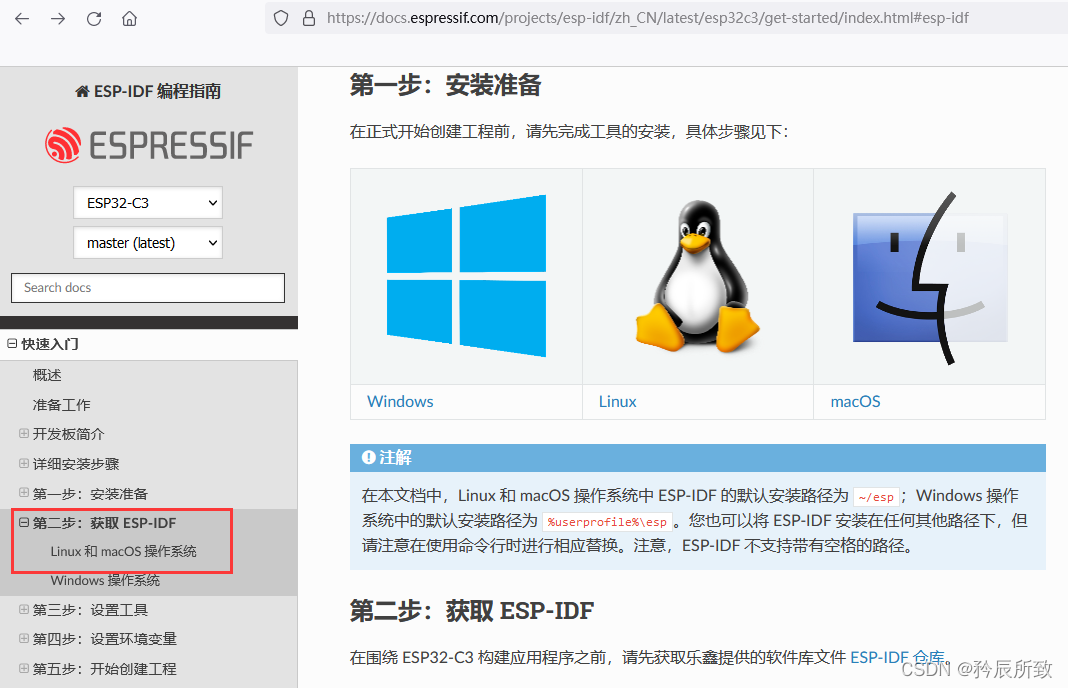Image resolution: width=1068 pixels, height=688 pixels.
Task: Expand 第五步：开始创建工程 tree node
Action: tap(24, 668)
